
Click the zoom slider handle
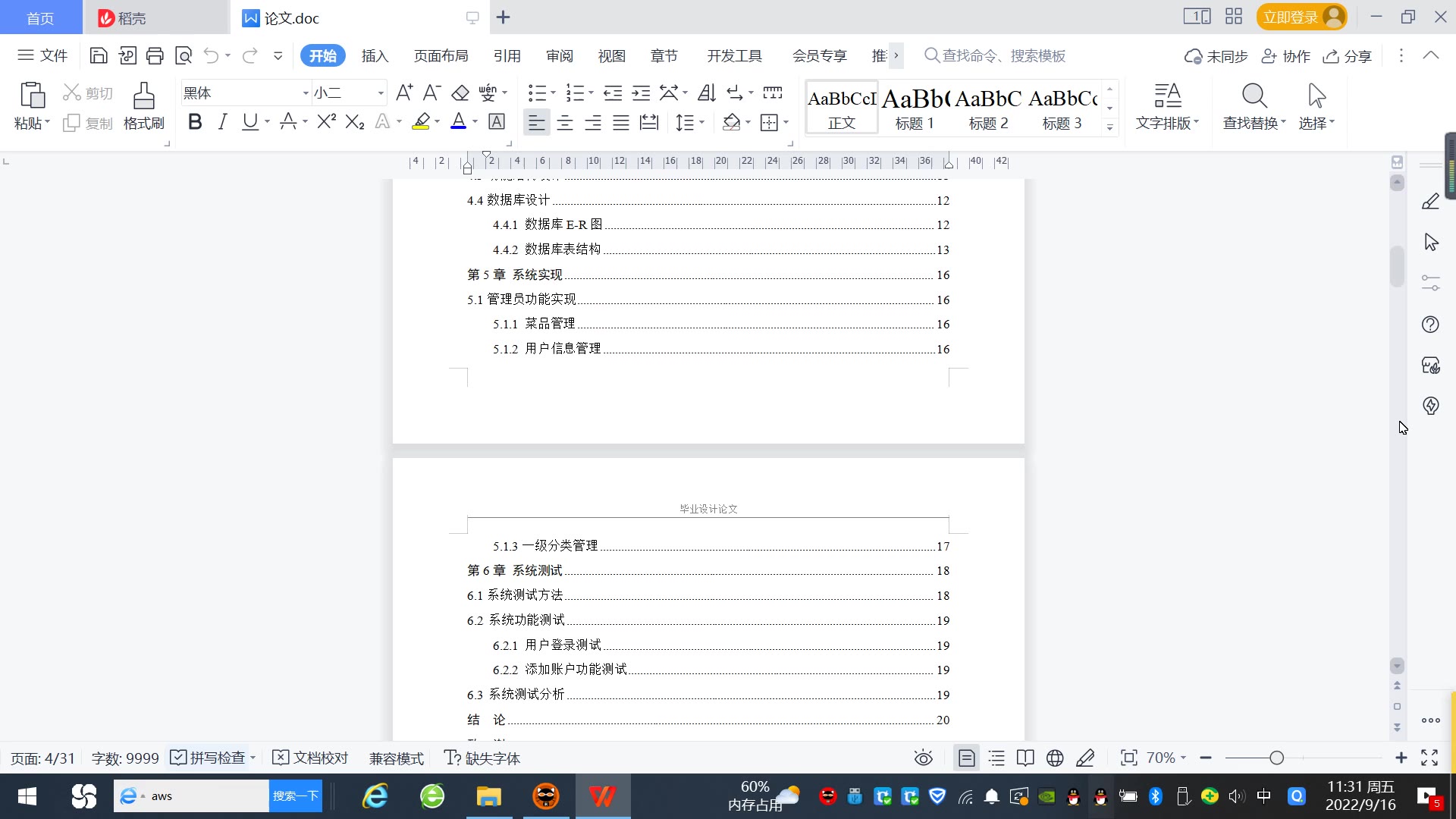1276,758
